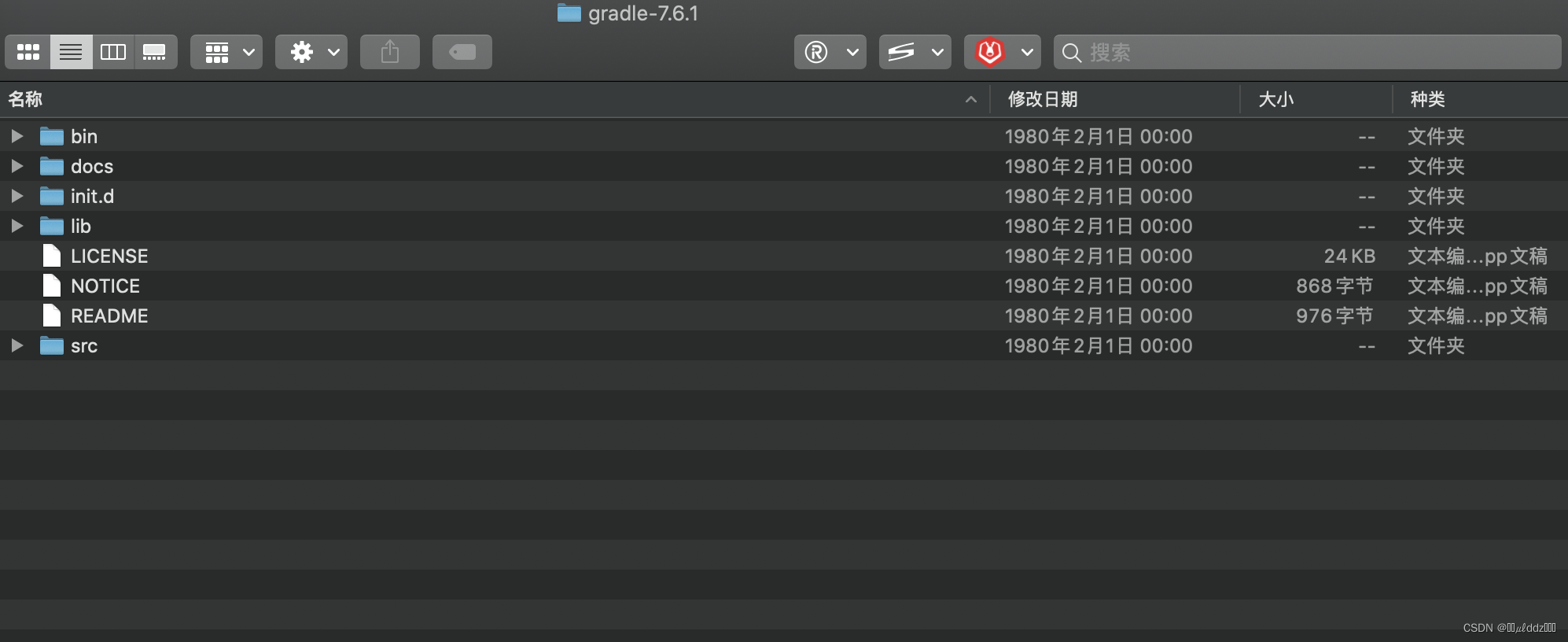
Task: Switch to gallery view
Action: pyautogui.click(x=155, y=52)
